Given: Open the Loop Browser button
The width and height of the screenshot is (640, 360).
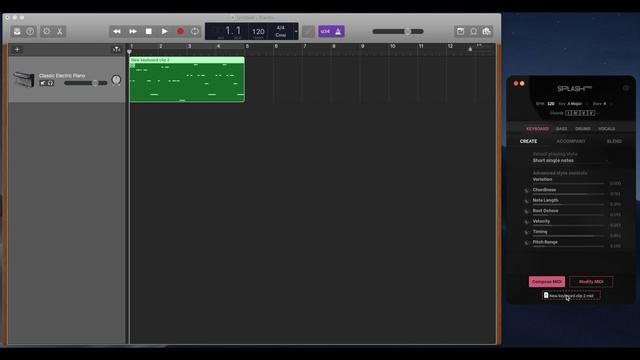Looking at the screenshot, I should tap(473, 31).
